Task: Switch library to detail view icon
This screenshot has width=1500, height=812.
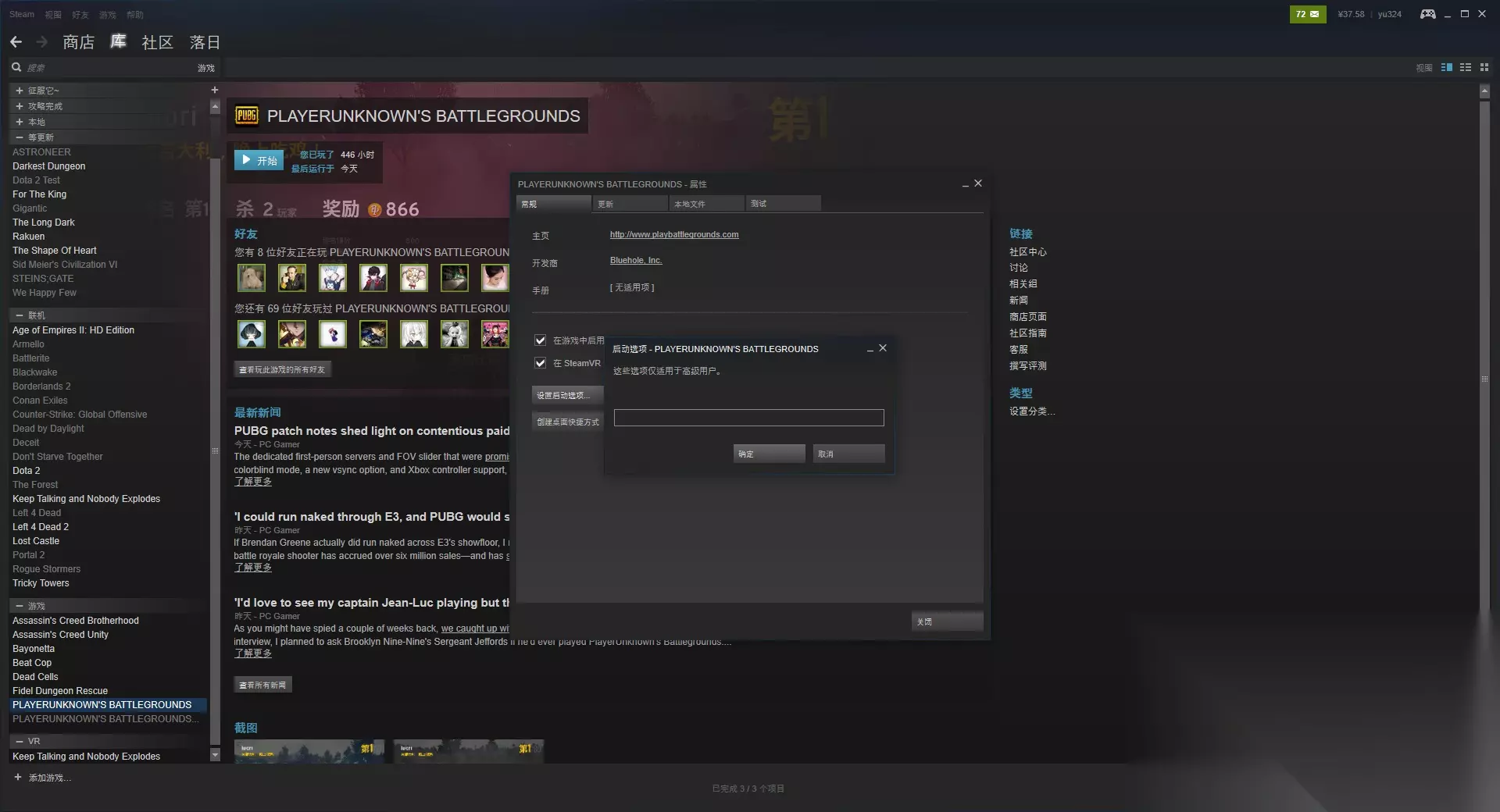Action: click(1447, 68)
